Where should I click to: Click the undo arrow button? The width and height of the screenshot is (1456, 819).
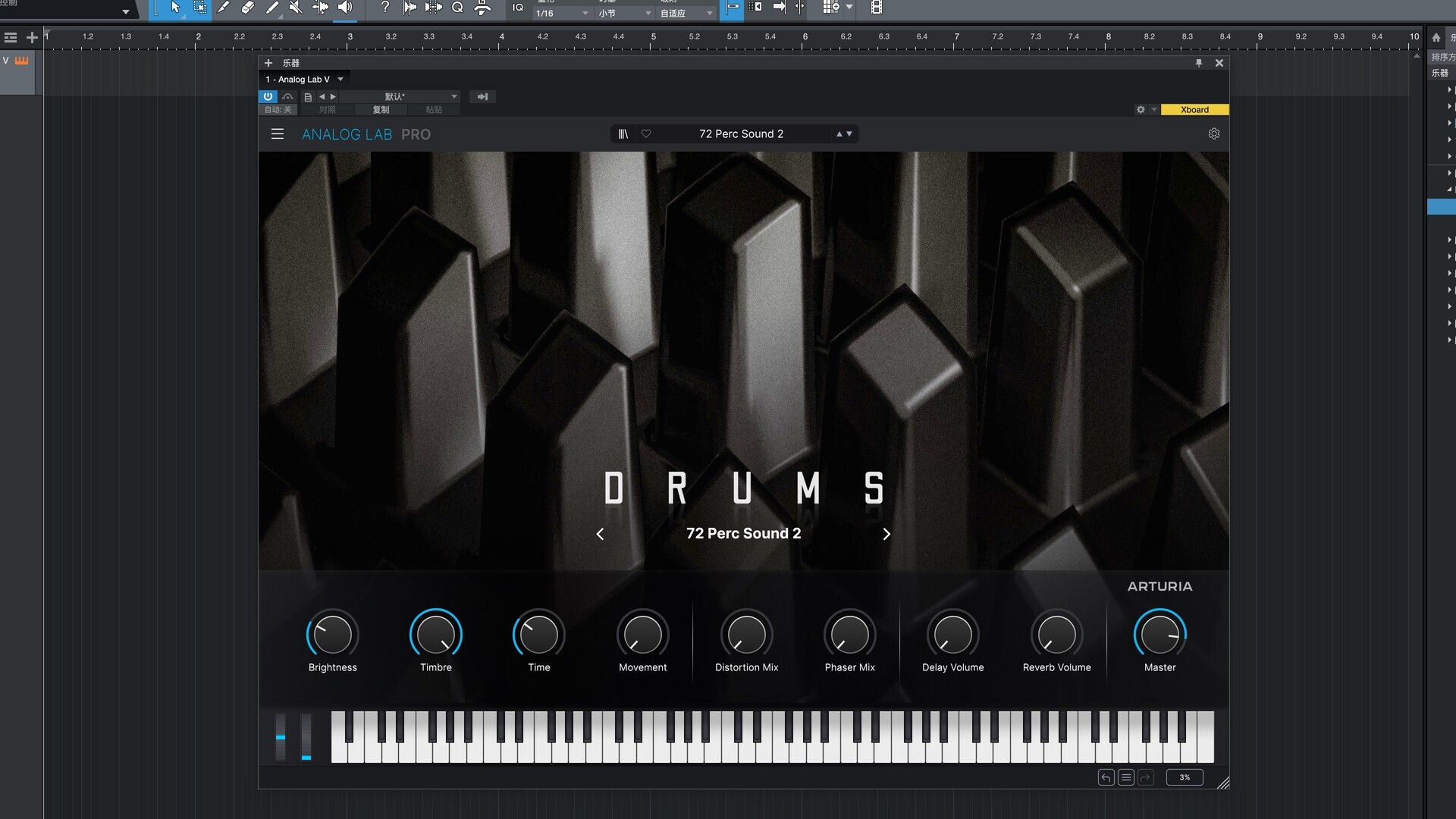[1106, 777]
